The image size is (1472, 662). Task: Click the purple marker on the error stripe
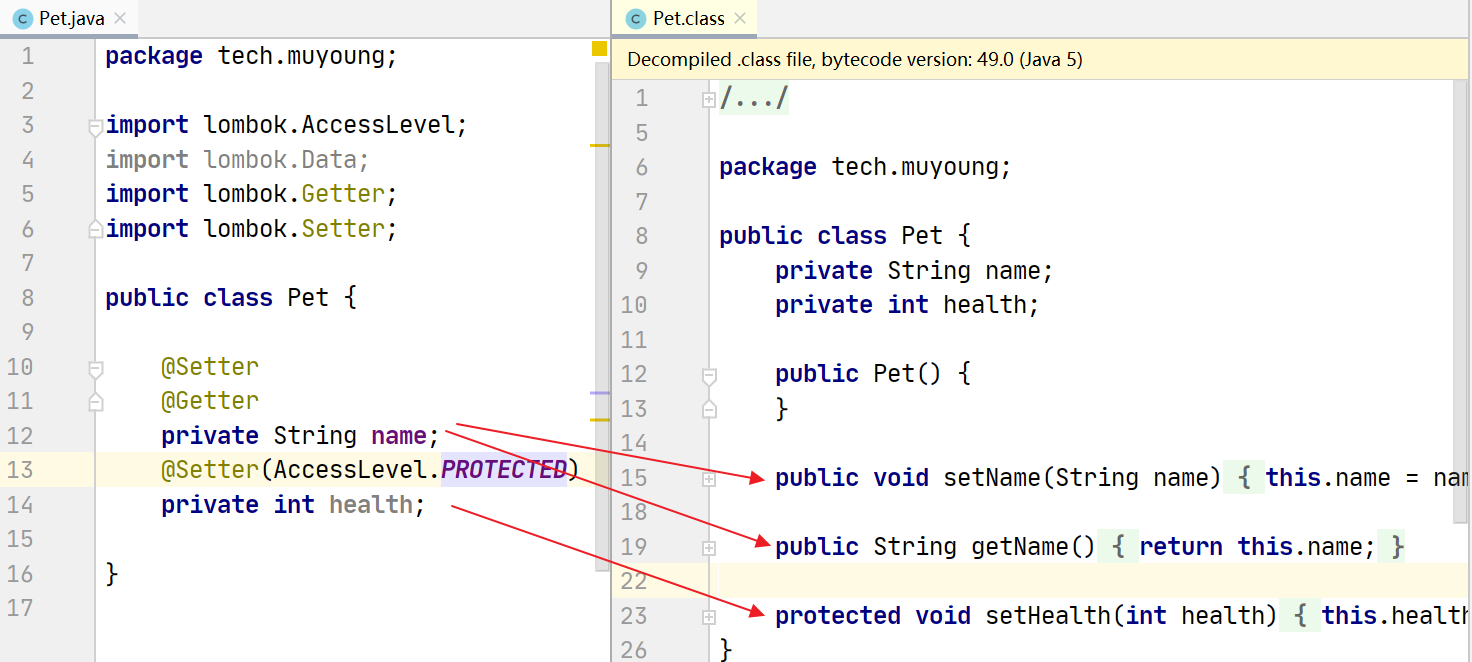[x=599, y=393]
